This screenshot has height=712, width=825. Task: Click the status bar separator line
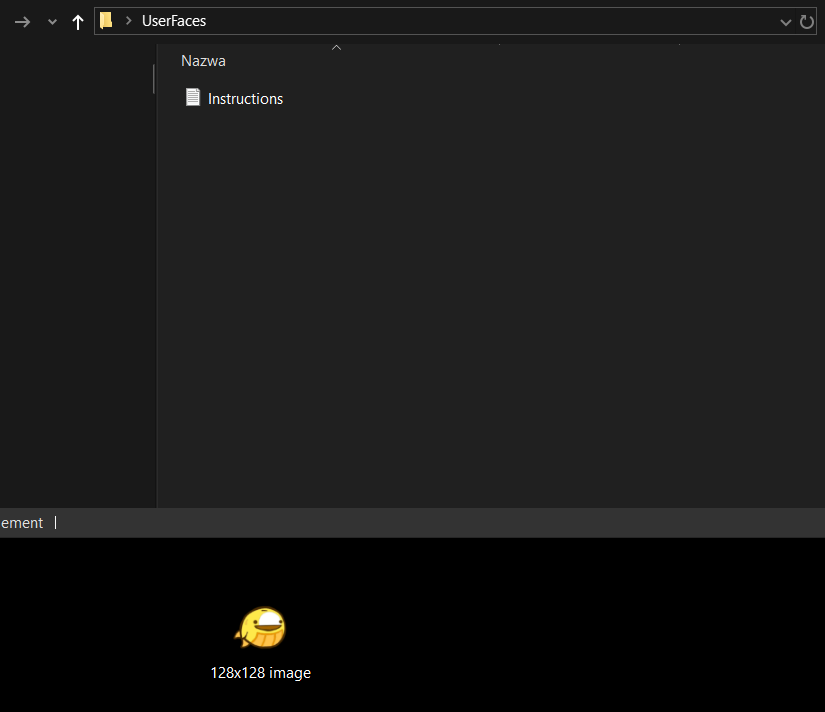[55, 523]
